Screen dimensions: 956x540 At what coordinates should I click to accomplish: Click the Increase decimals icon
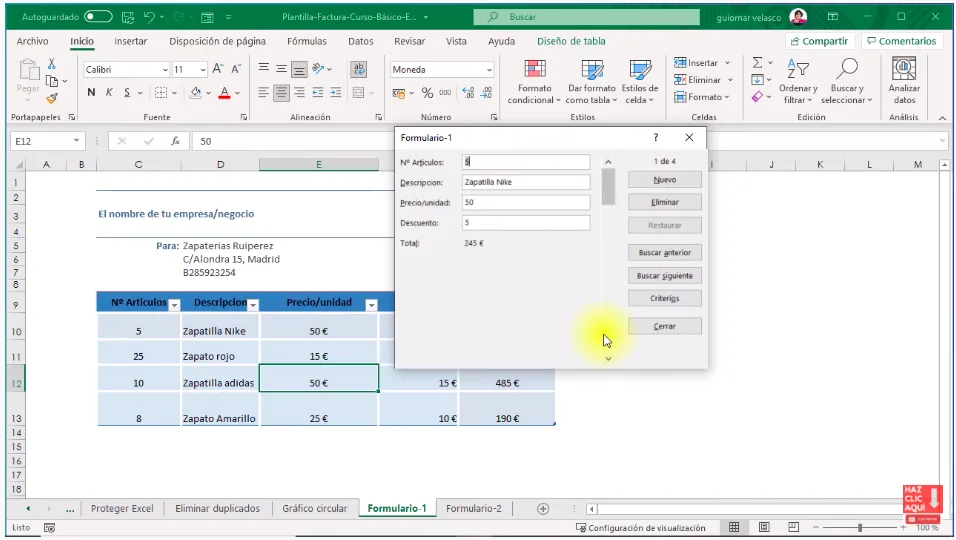click(468, 93)
